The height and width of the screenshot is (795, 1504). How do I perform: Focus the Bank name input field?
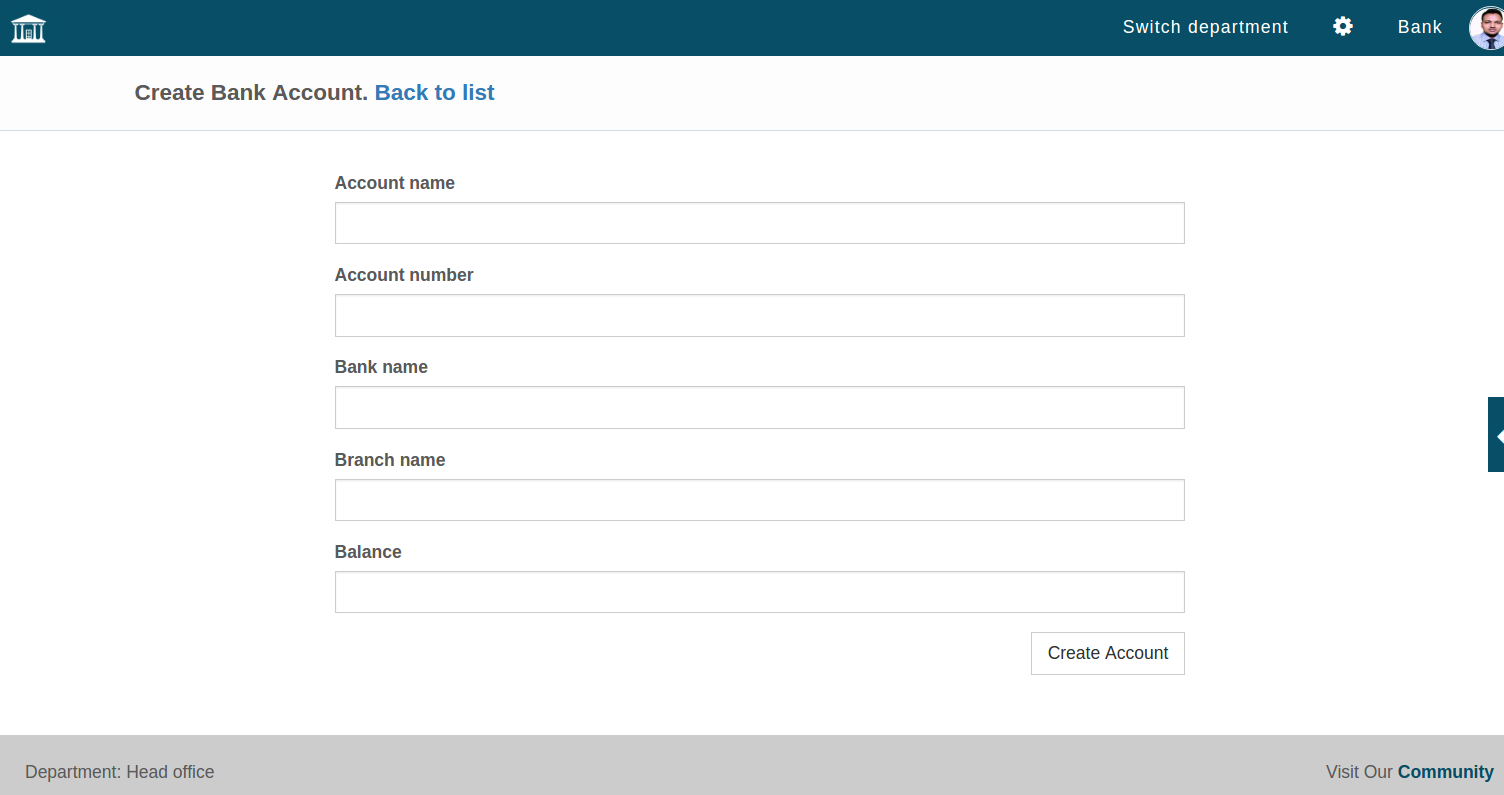(760, 407)
